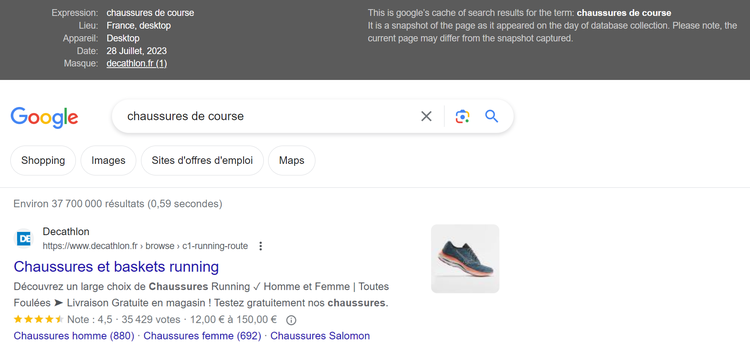Click the bold cache term chaussures de course
Viewport: 750px width, 360px height.
(x=624, y=13)
